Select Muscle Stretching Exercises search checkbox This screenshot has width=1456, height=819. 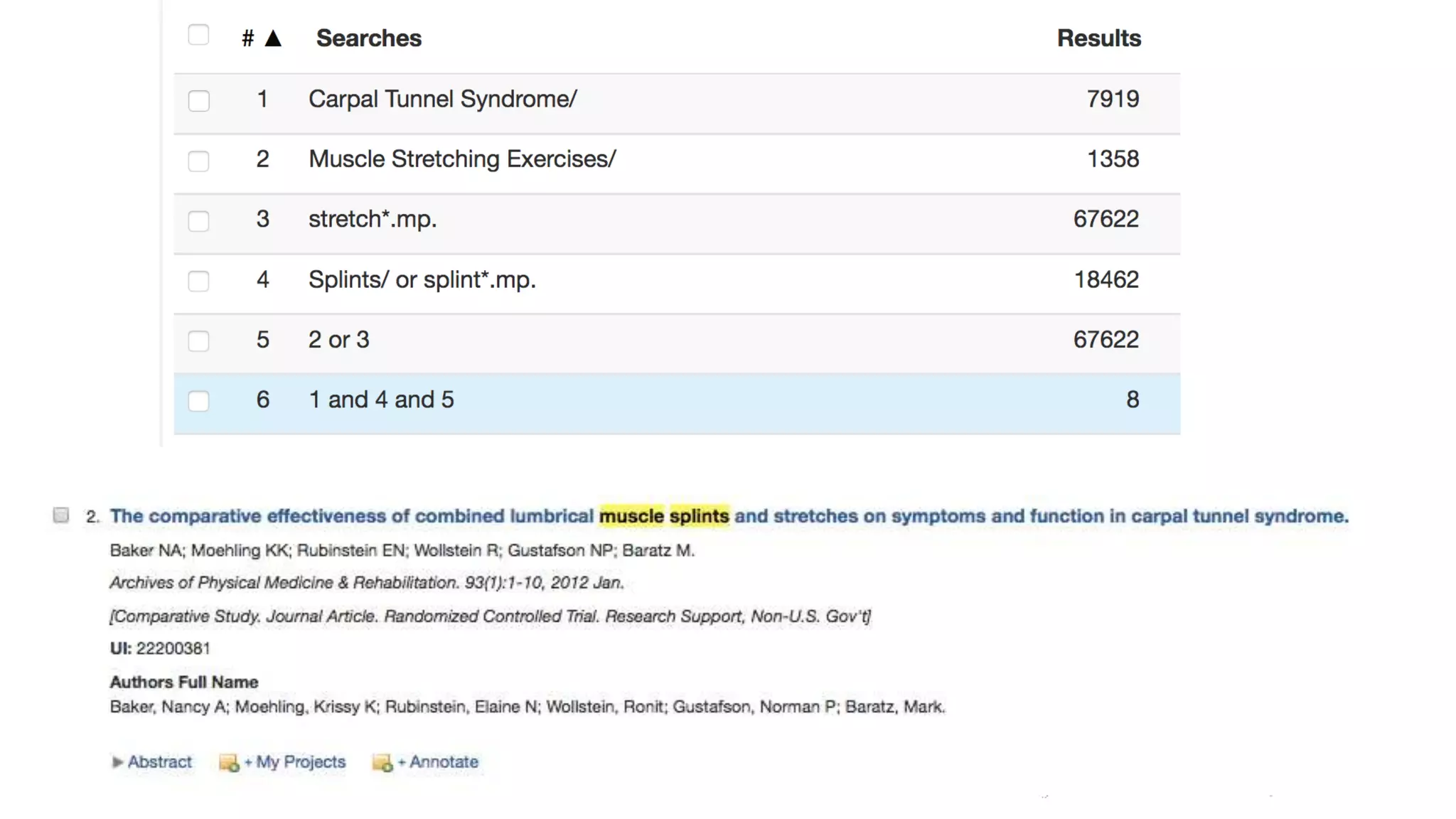tap(198, 161)
